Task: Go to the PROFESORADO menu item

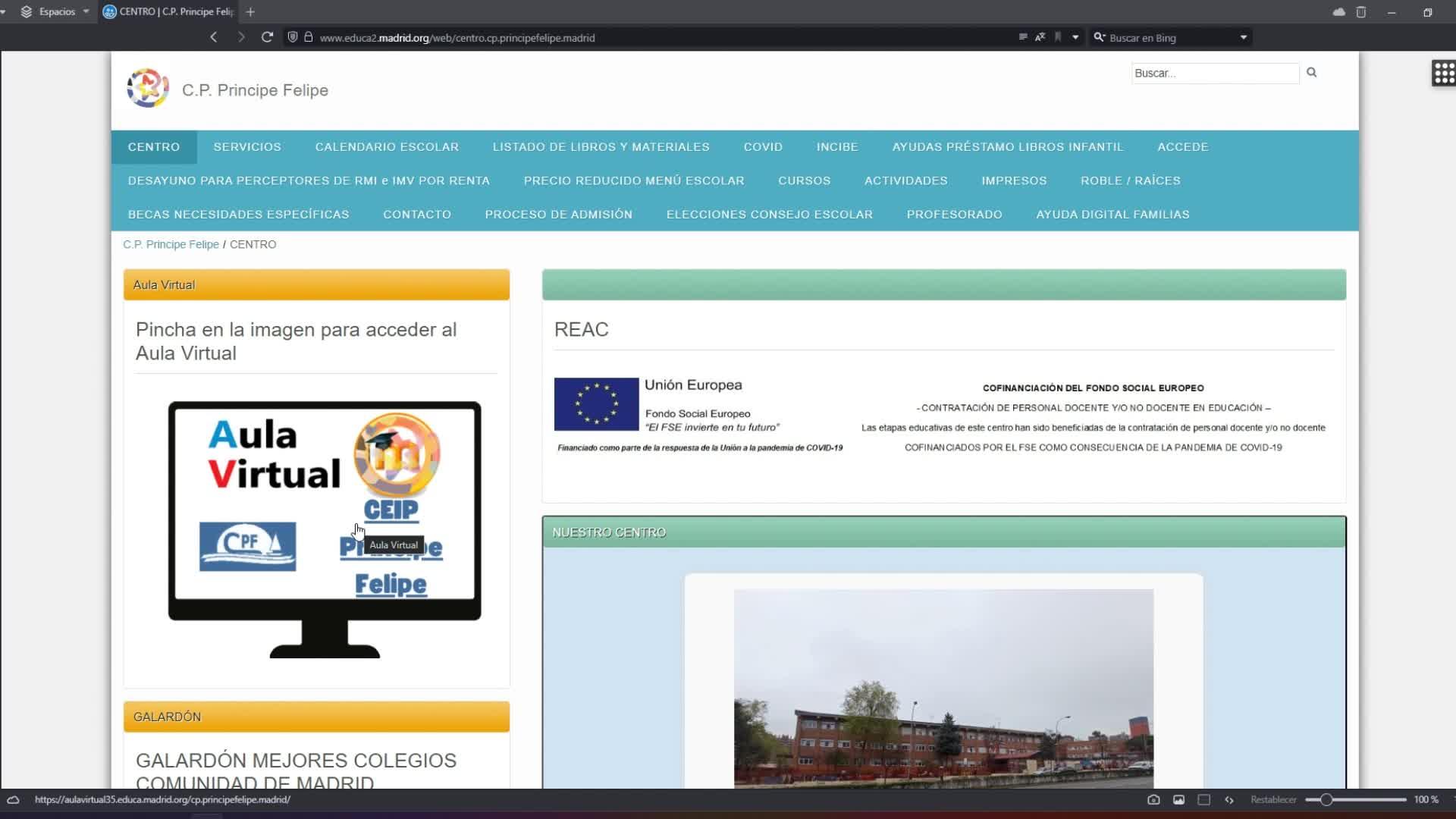Action: coord(954,215)
